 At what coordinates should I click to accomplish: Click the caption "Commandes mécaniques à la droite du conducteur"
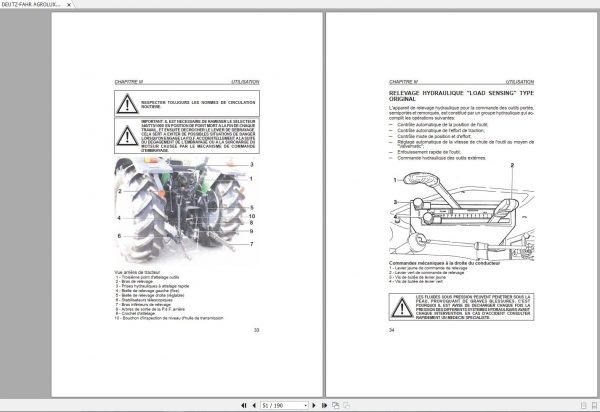(444, 263)
